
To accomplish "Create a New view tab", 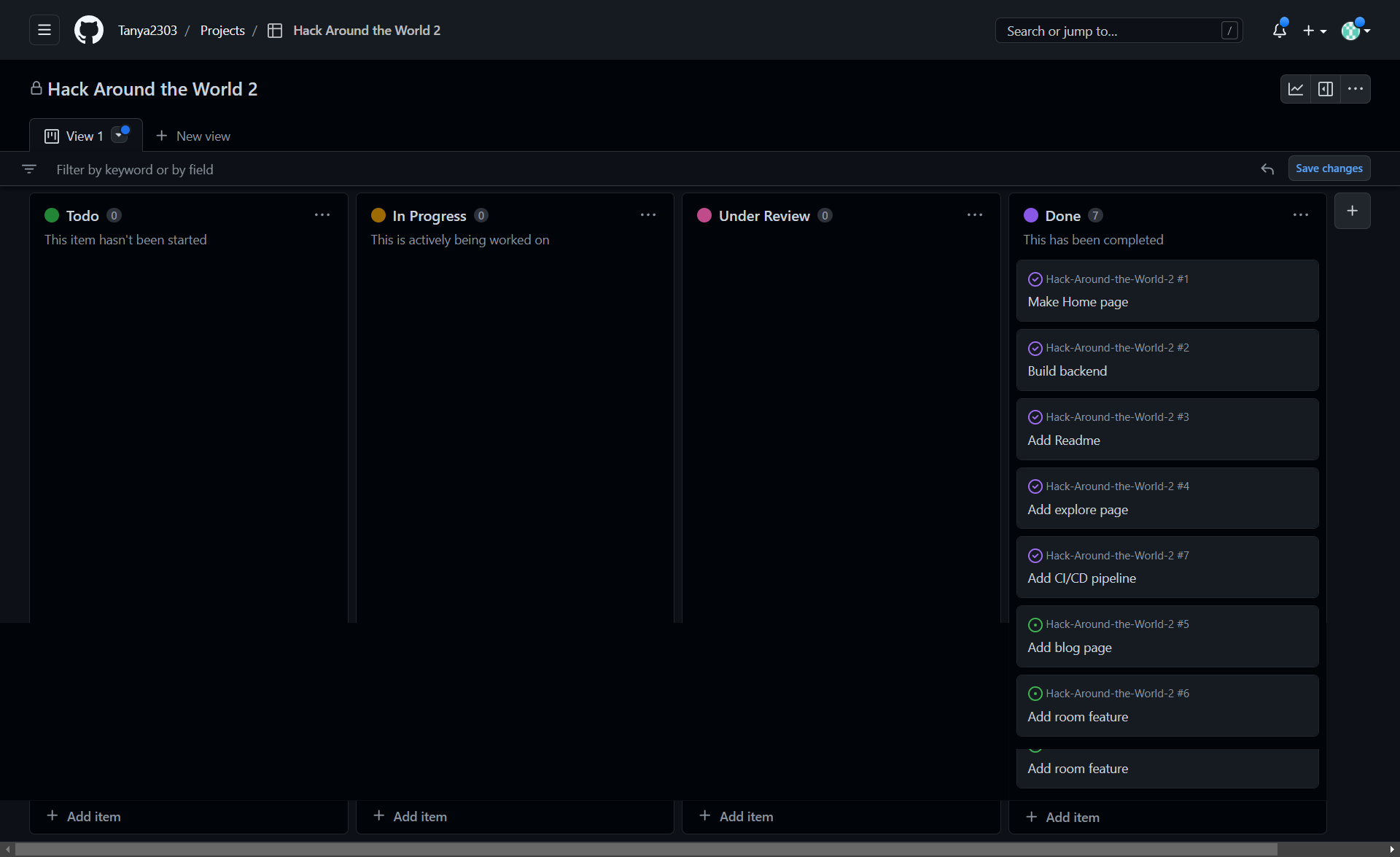I will 193,136.
